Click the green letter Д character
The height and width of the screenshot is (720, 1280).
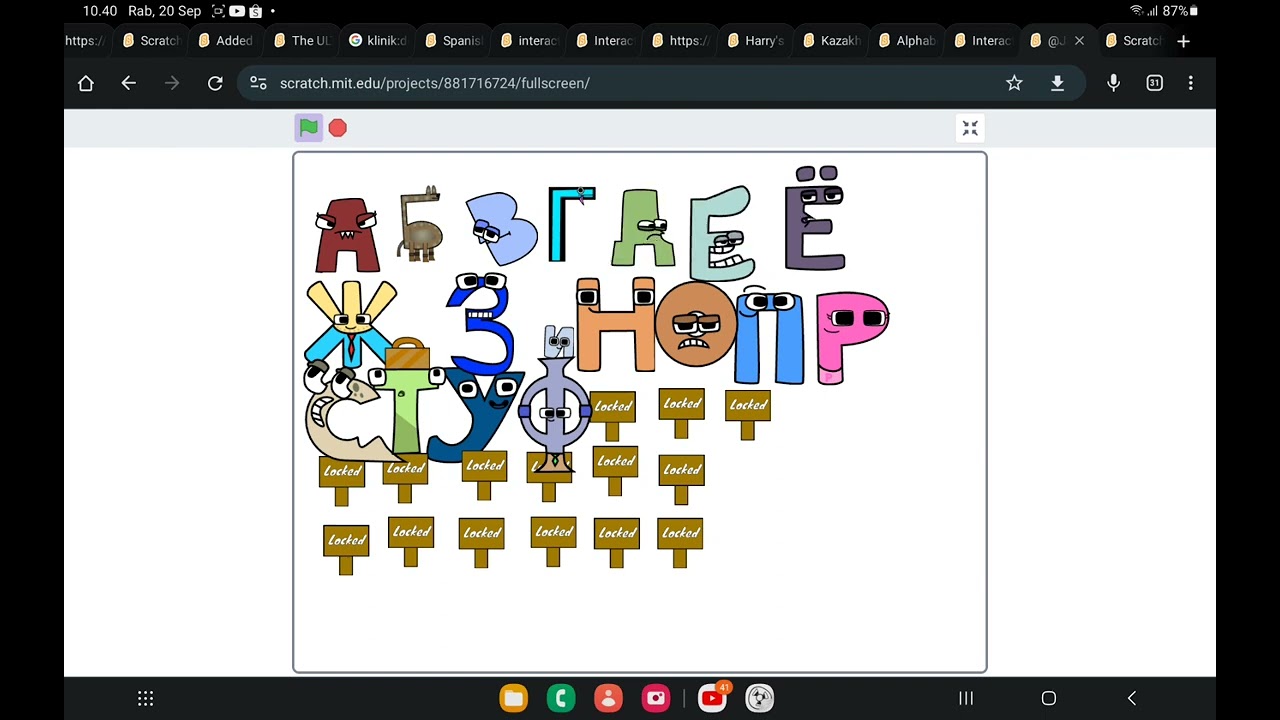pyautogui.click(x=643, y=229)
